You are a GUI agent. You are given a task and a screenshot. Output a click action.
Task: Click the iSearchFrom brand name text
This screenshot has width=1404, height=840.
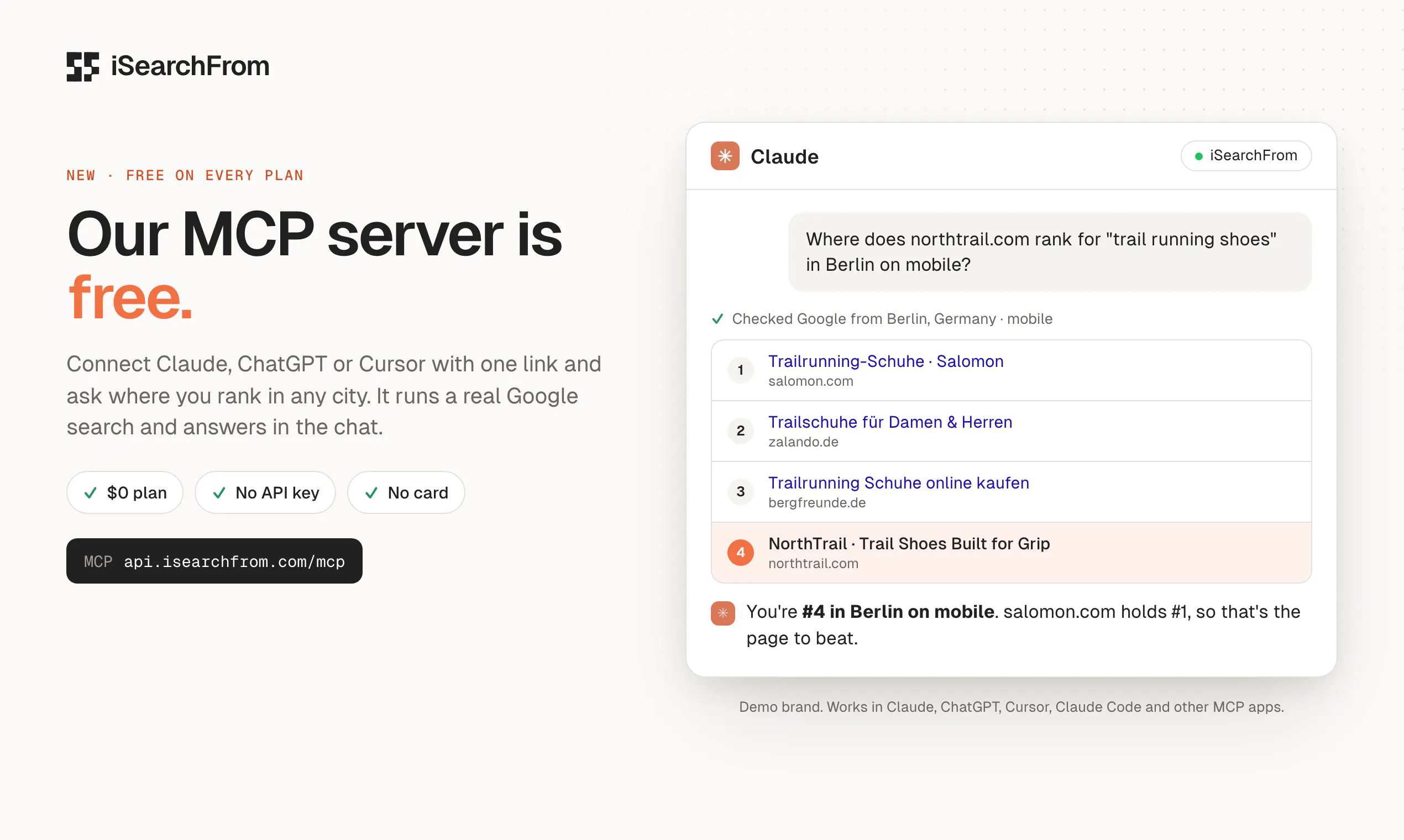190,66
